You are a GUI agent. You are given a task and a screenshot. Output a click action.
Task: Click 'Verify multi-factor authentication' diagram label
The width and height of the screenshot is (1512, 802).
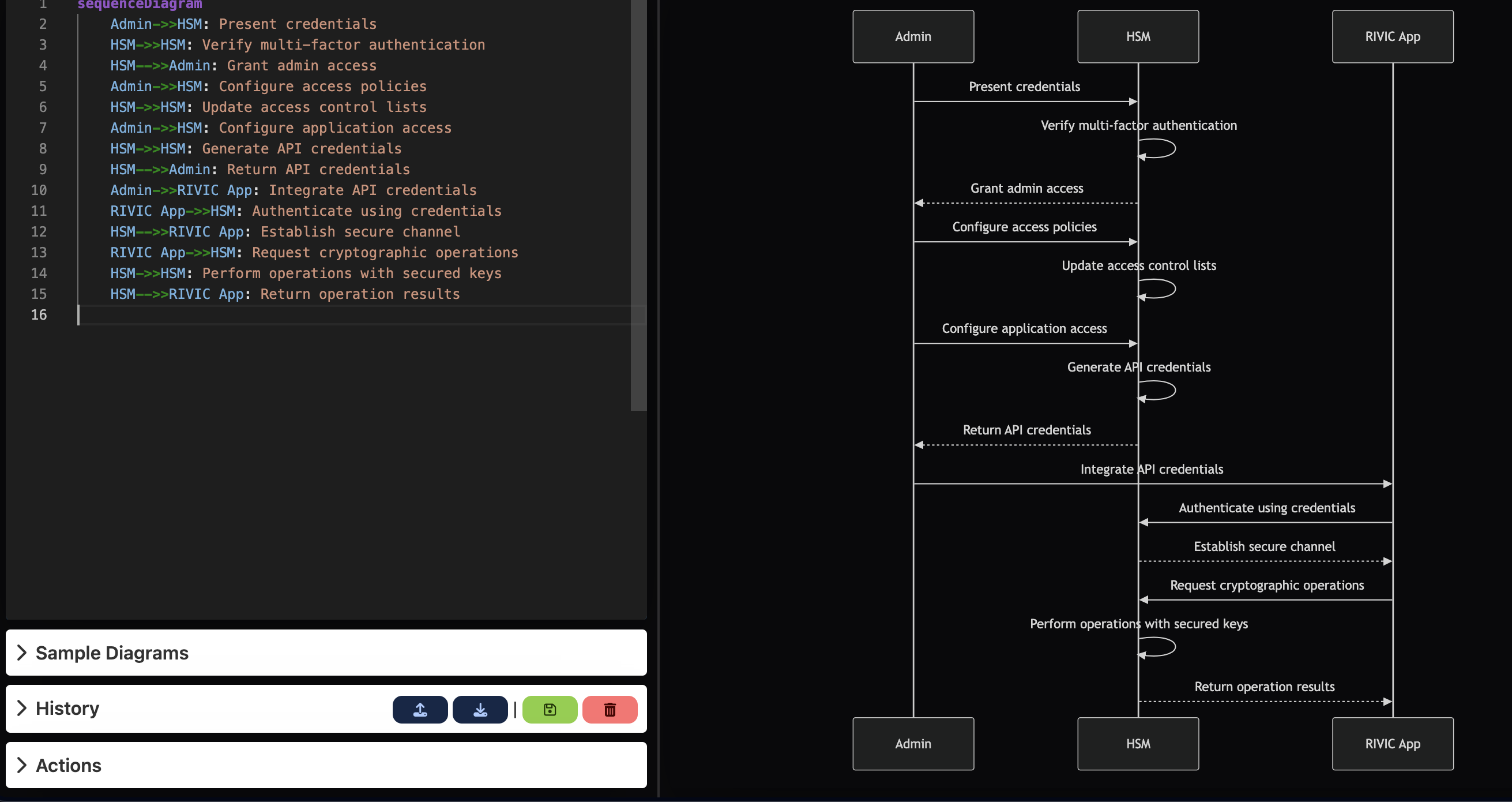(1138, 125)
